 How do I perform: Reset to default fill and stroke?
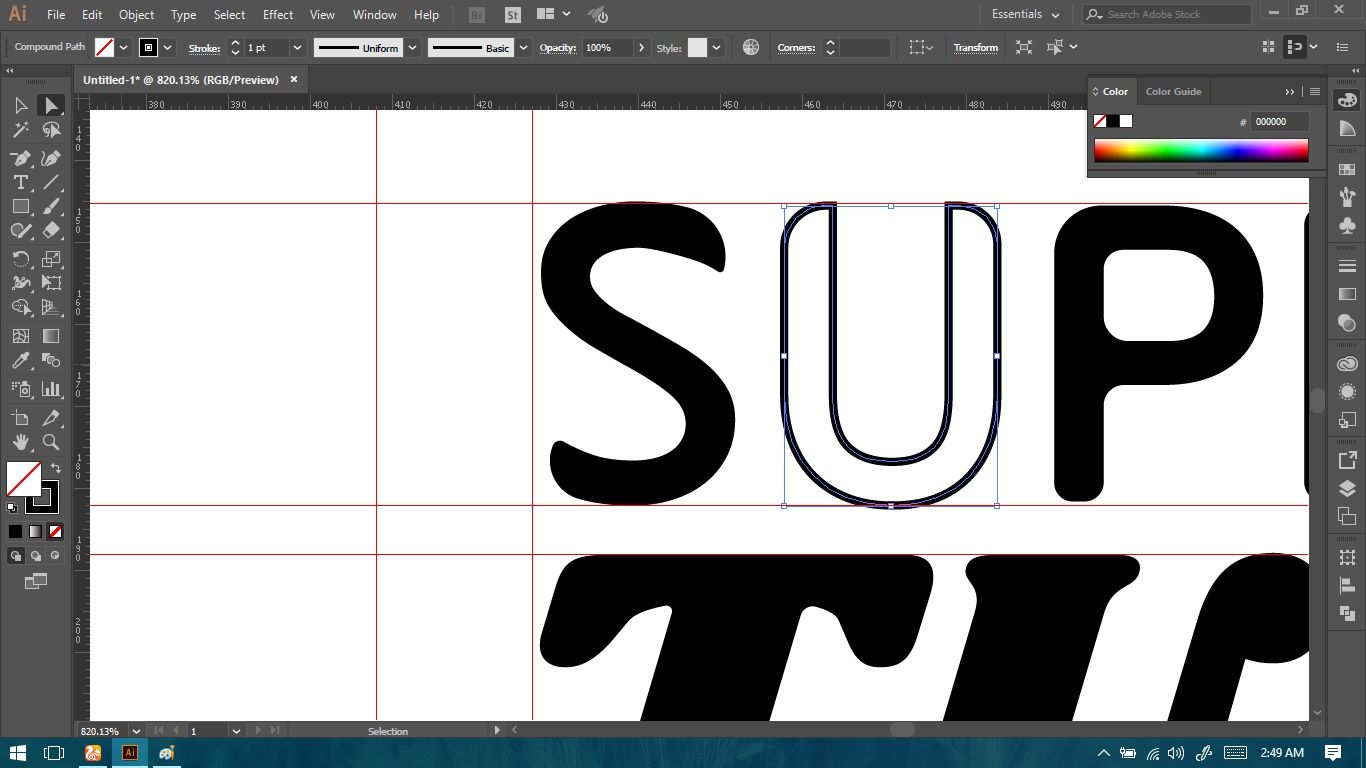[12, 508]
